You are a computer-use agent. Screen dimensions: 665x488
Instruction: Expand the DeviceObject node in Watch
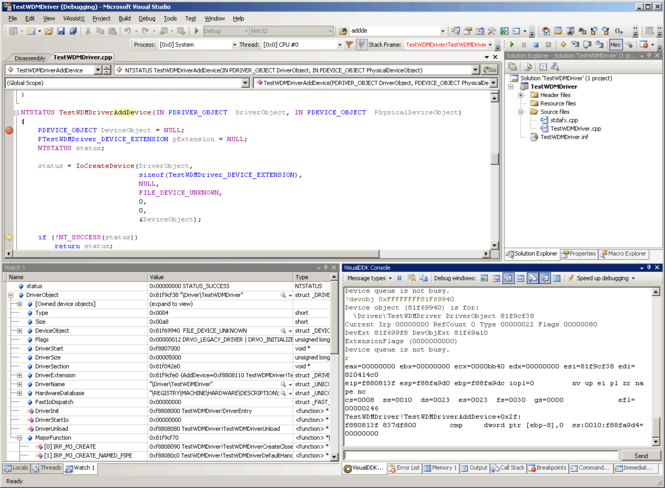click(19, 330)
